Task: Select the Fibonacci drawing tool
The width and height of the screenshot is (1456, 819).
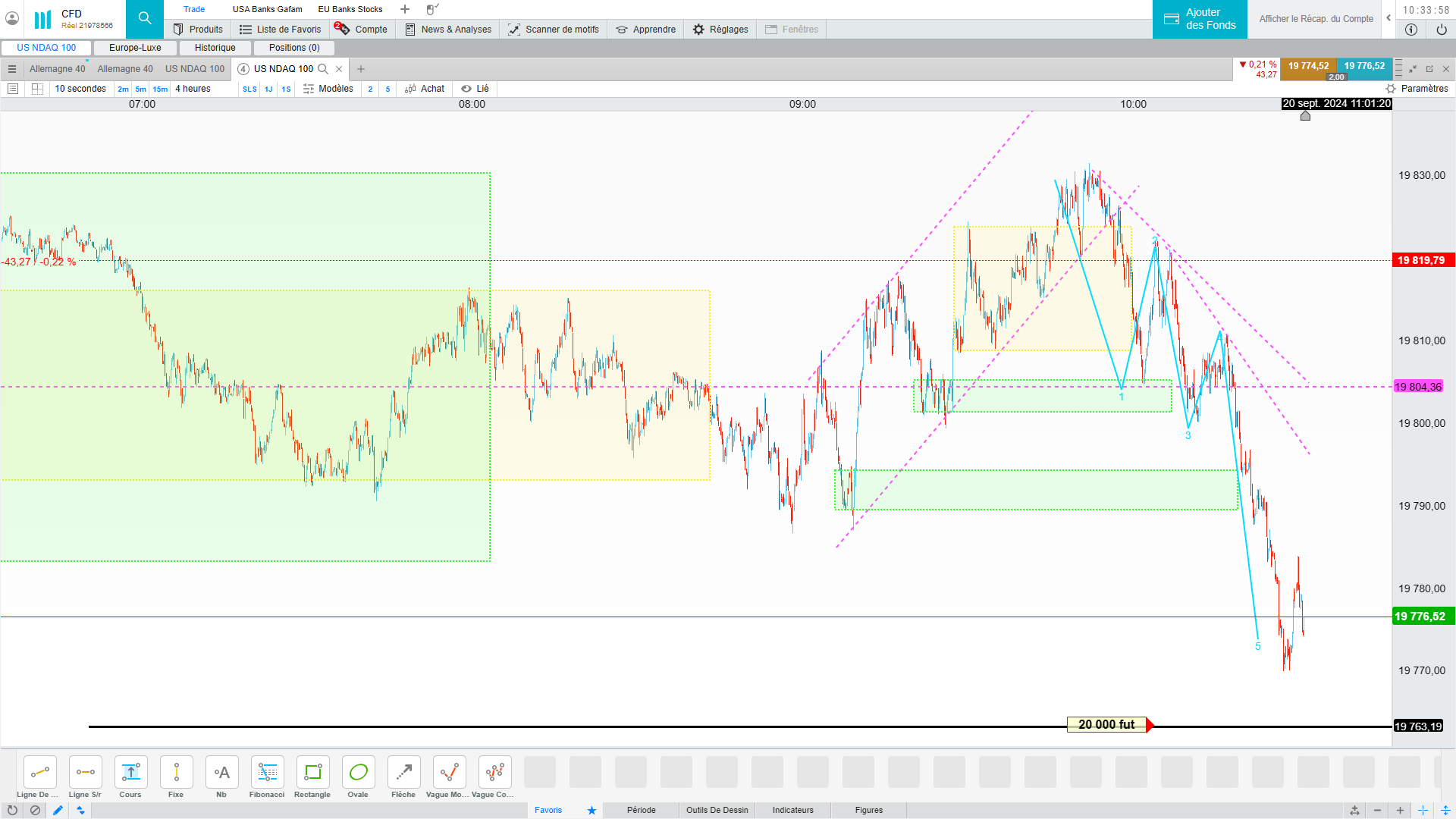Action: tap(267, 773)
